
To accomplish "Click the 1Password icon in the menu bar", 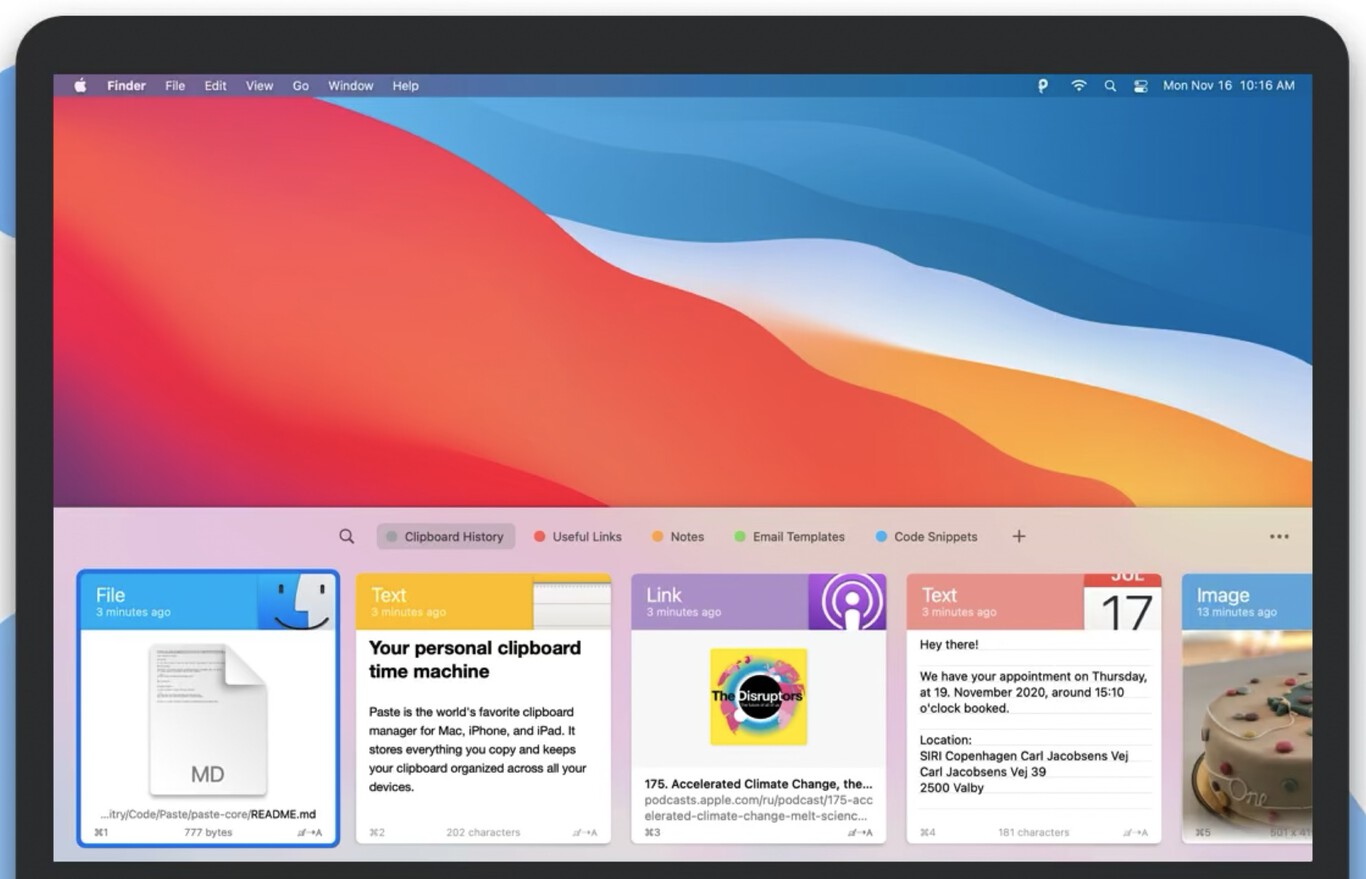I will coord(1042,86).
